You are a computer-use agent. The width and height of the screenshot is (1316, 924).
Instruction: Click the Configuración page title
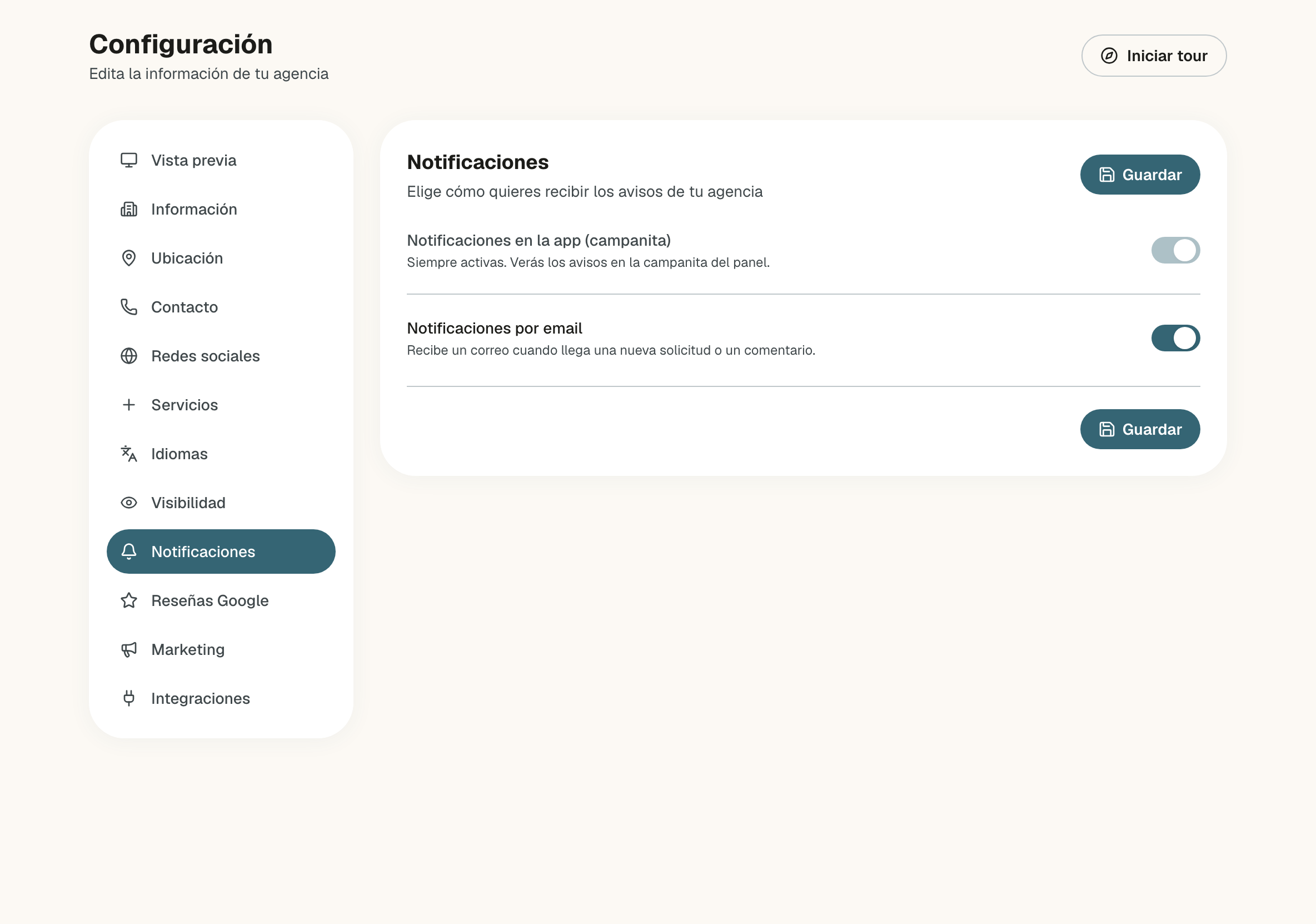point(181,44)
